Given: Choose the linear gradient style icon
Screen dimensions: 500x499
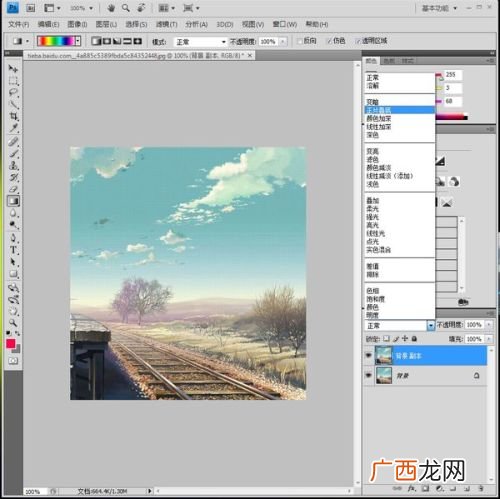Looking at the screenshot, I should (x=96, y=41).
